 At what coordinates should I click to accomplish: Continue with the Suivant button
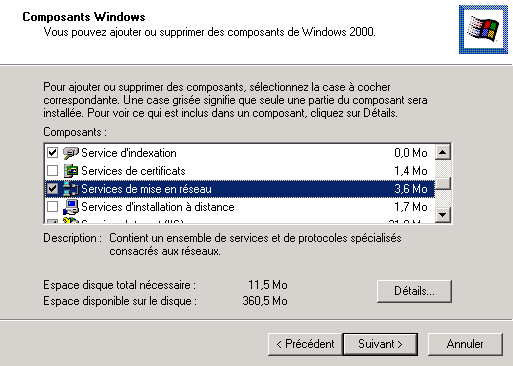380,344
